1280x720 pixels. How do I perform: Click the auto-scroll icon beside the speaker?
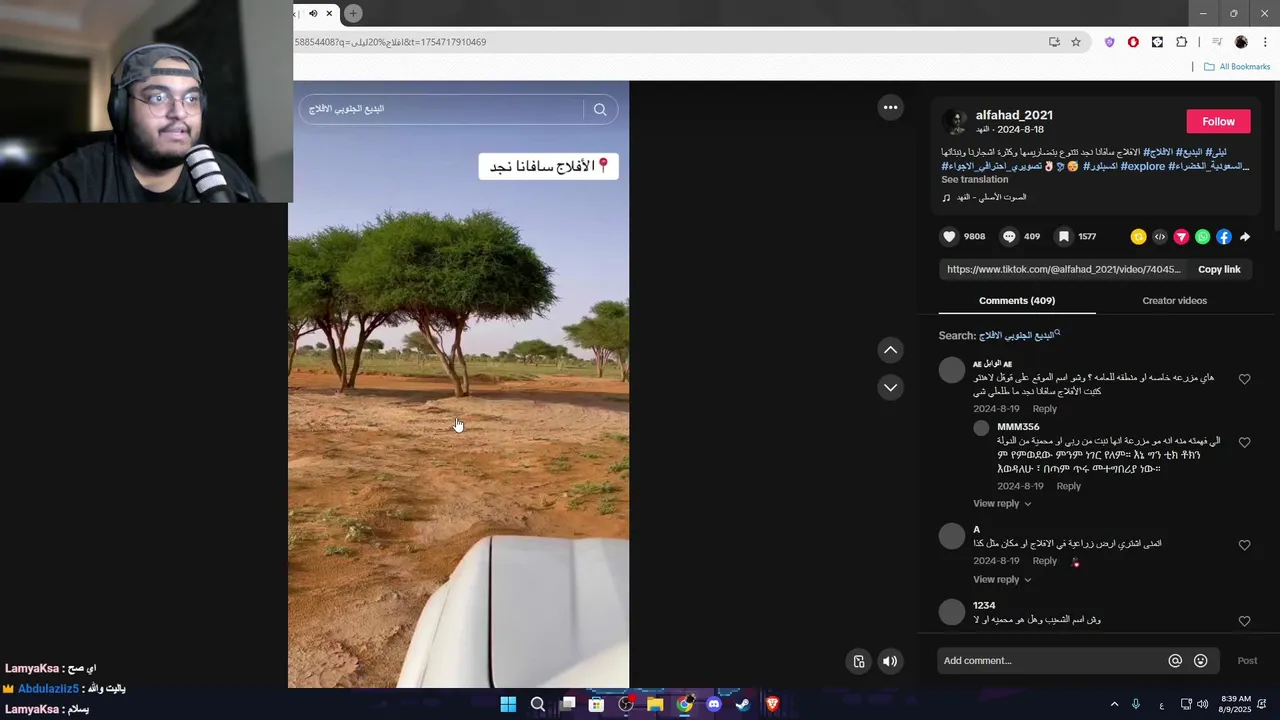859,661
